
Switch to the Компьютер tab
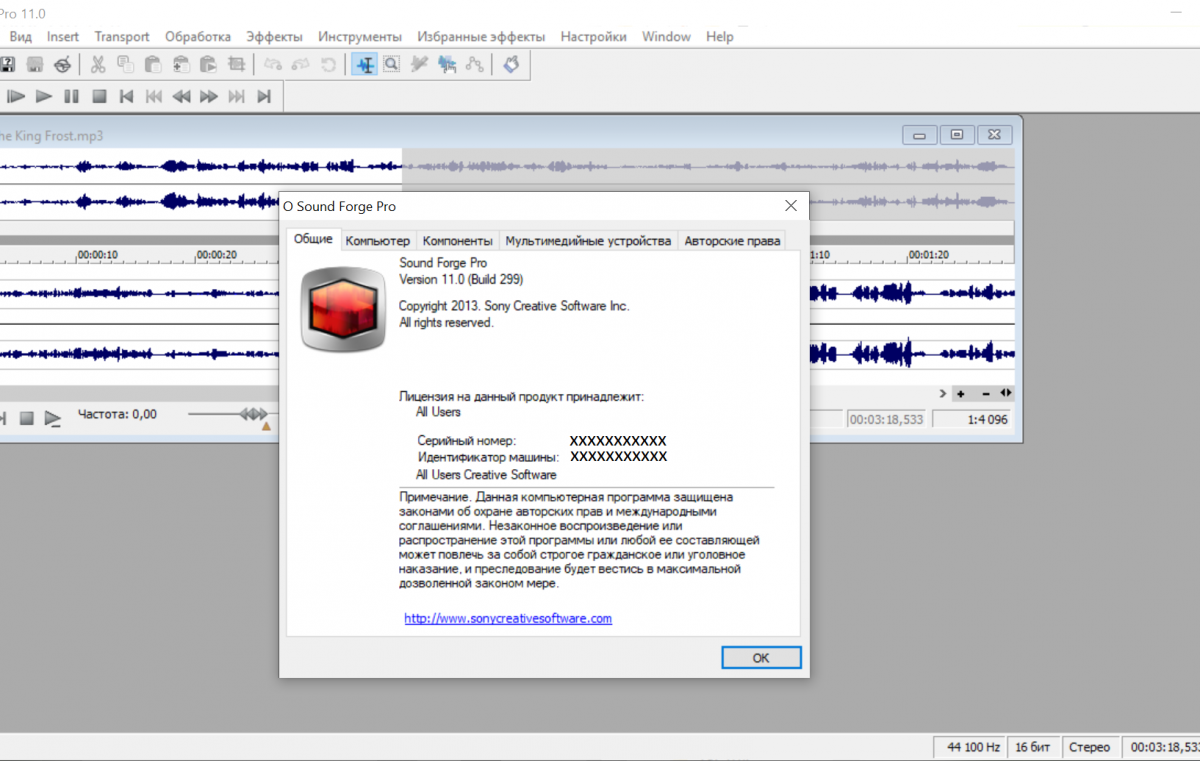(x=377, y=241)
